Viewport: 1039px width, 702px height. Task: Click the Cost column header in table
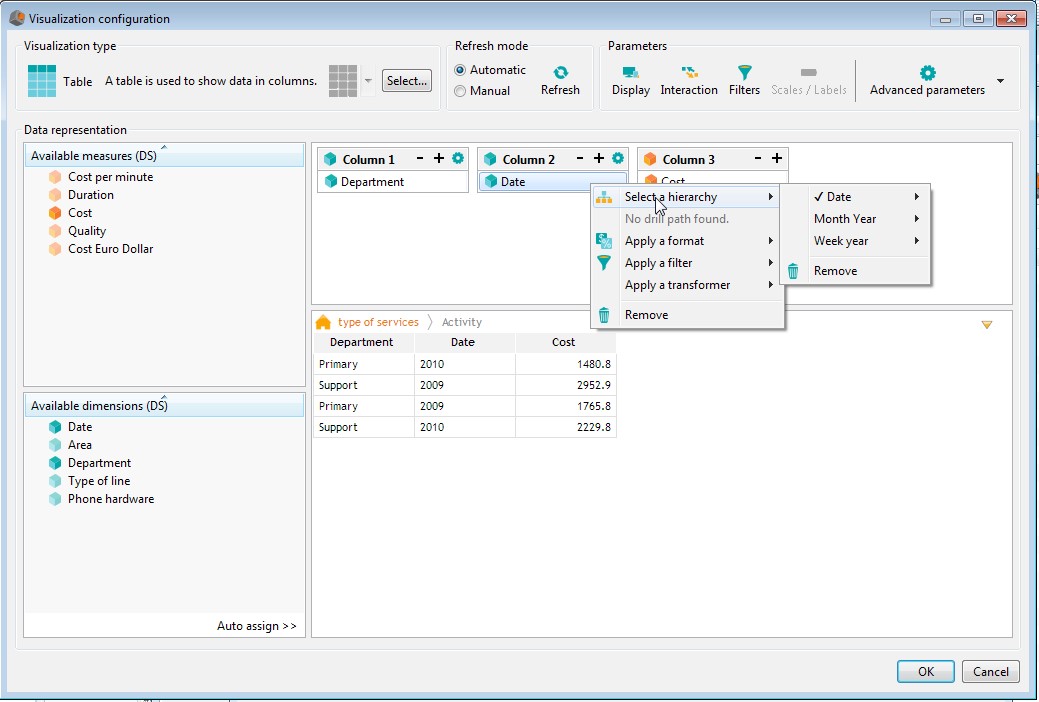click(565, 342)
